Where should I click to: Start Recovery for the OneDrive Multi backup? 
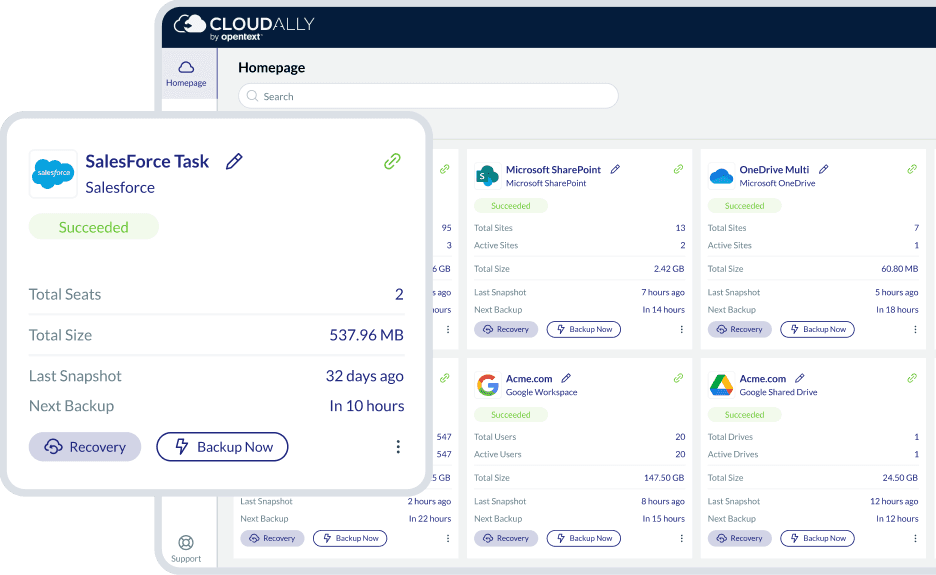coord(740,329)
